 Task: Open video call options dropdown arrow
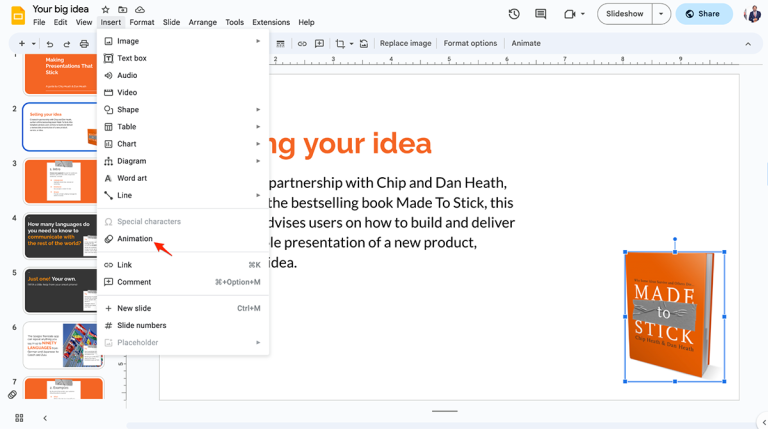pyautogui.click(x=582, y=14)
